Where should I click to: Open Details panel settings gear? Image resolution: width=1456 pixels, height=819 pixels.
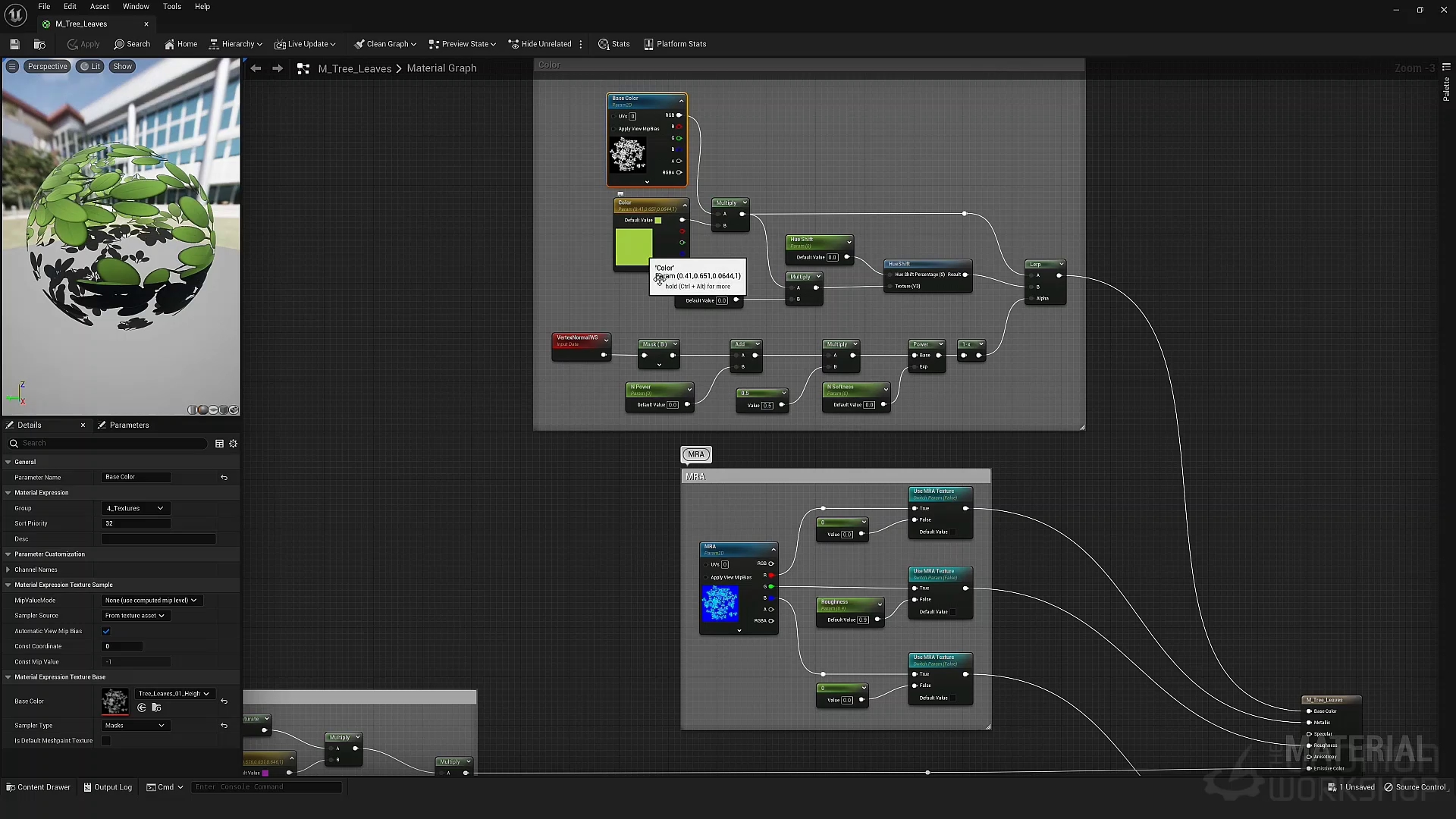[x=234, y=444]
